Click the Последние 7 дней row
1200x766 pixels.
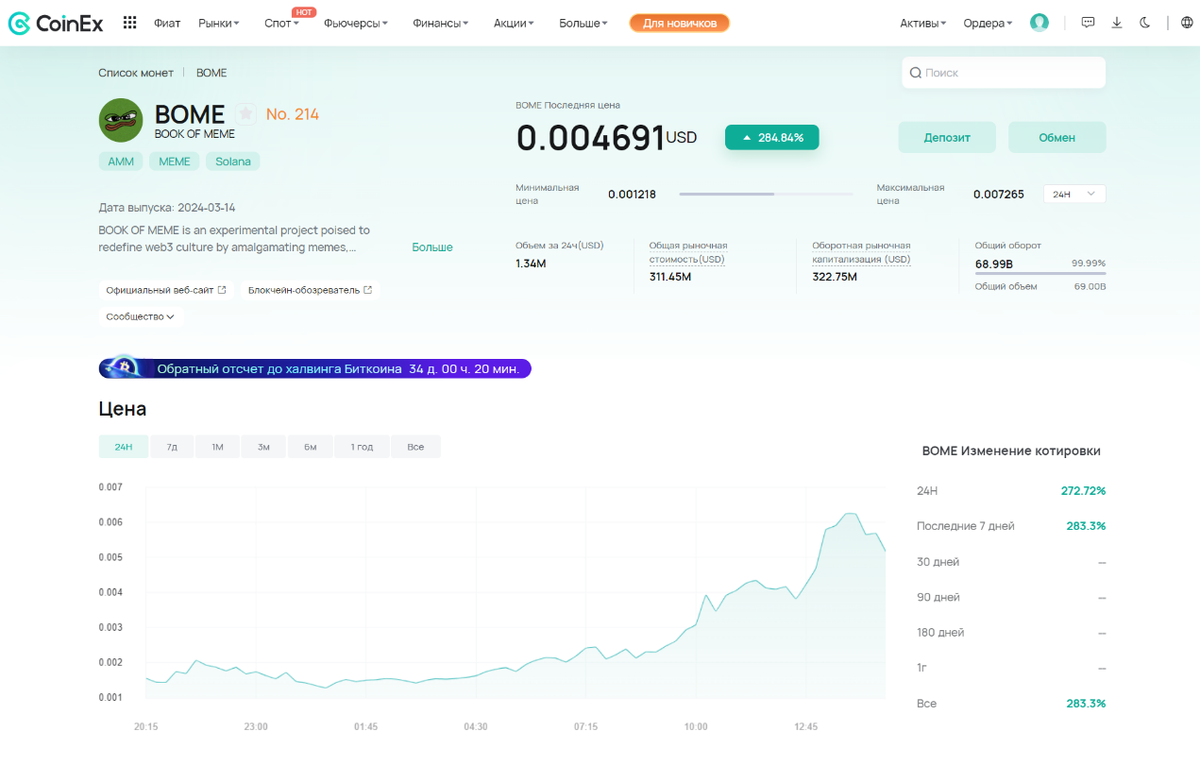point(1011,526)
